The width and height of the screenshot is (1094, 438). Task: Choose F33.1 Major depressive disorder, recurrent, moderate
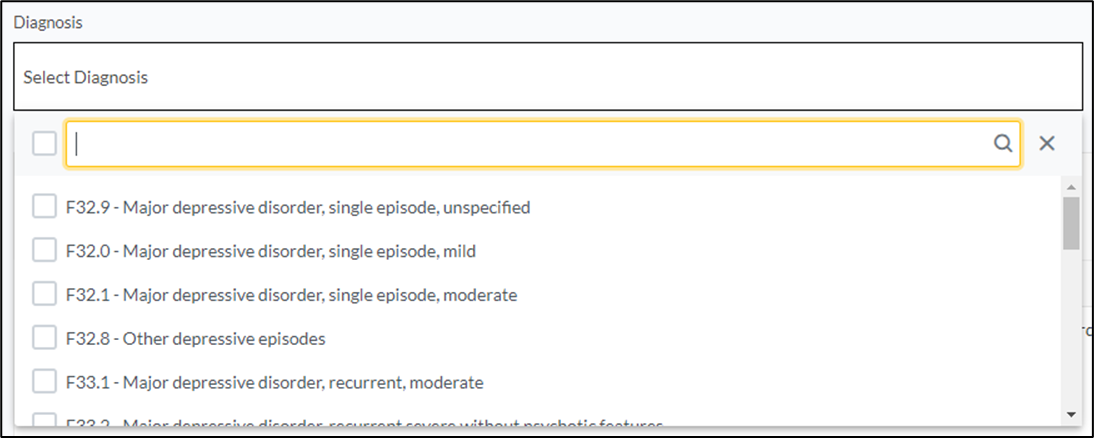coord(274,383)
